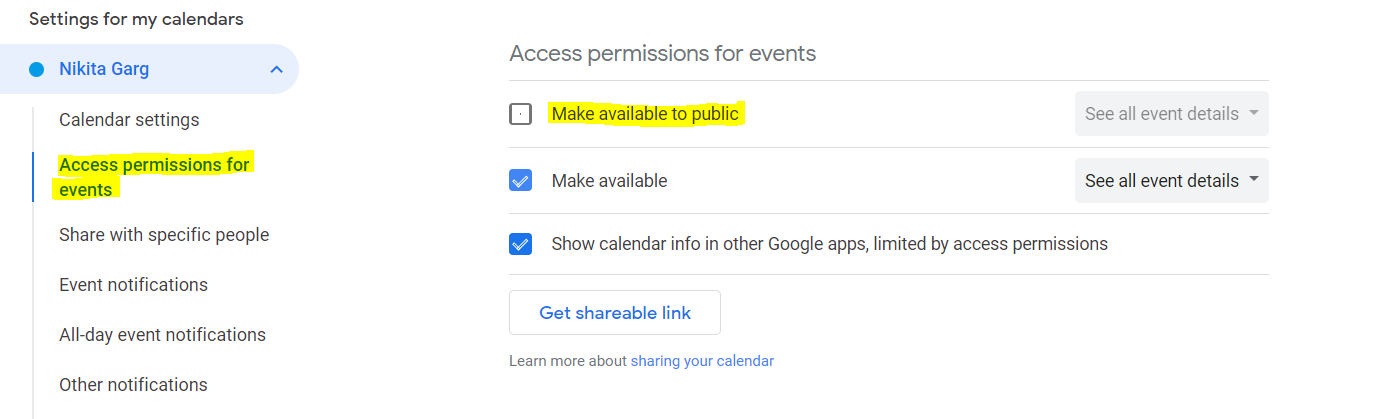Collapse the Nikita Garg calendar section
Screen dimensions: 1391x419
pyautogui.click(x=277, y=70)
